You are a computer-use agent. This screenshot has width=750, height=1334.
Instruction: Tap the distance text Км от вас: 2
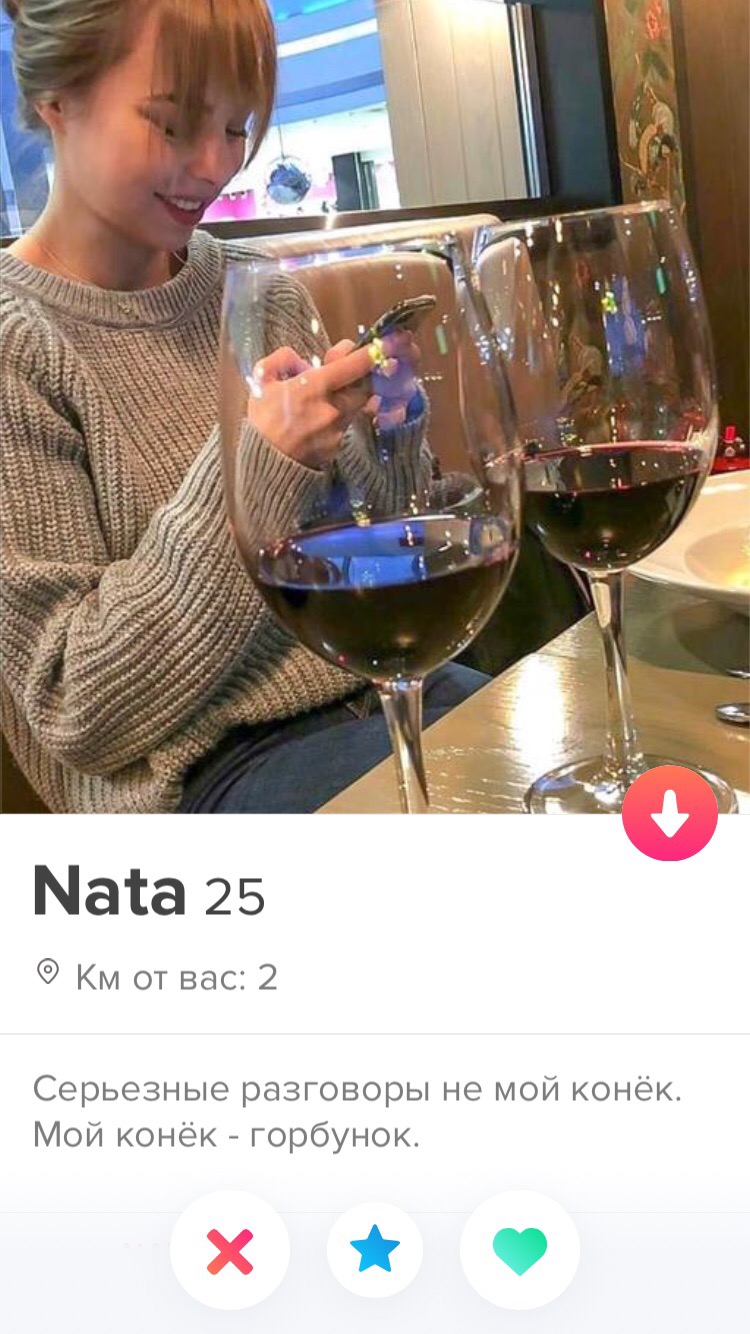176,976
